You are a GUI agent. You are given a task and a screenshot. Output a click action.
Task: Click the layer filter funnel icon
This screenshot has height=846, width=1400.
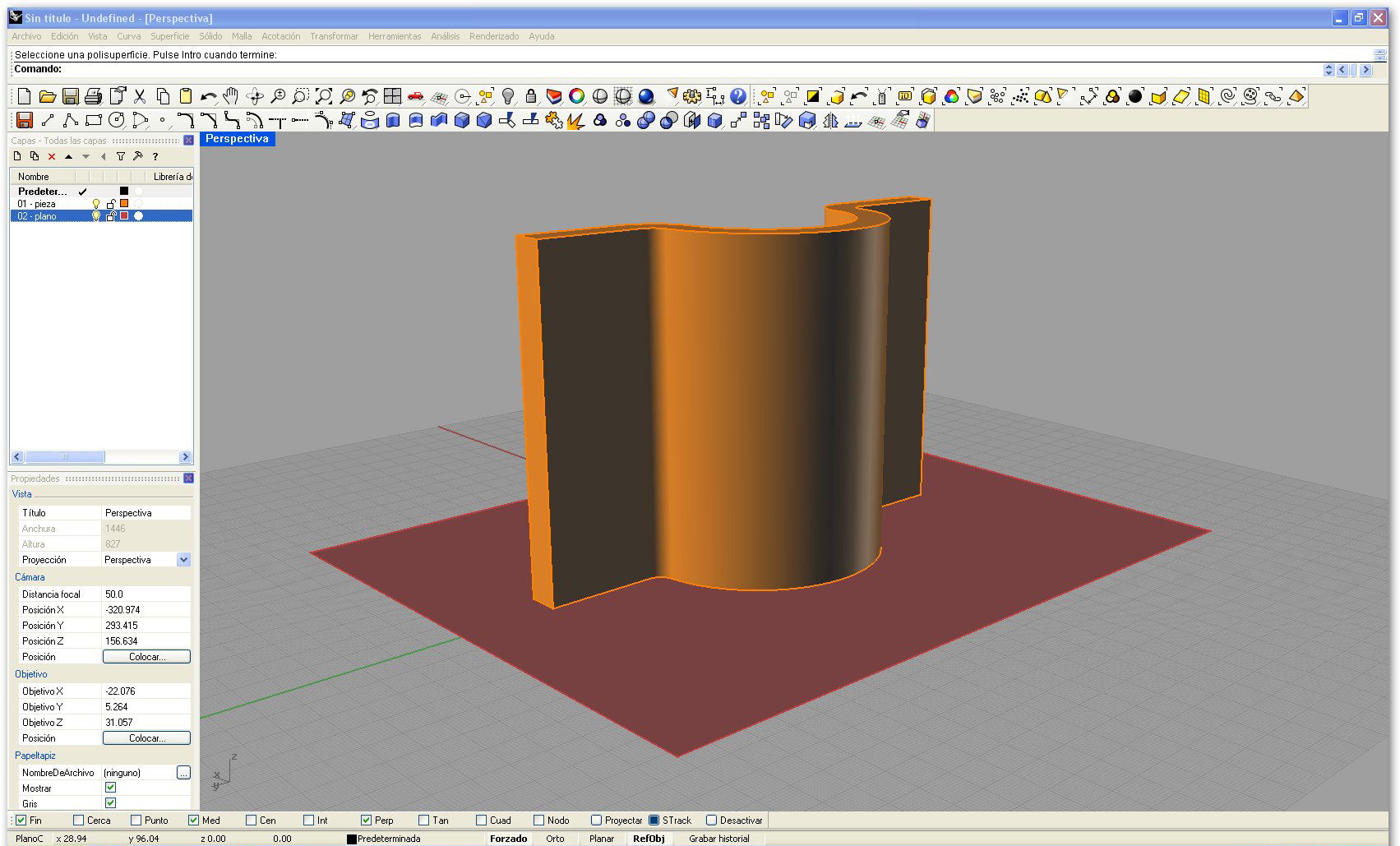(x=121, y=156)
